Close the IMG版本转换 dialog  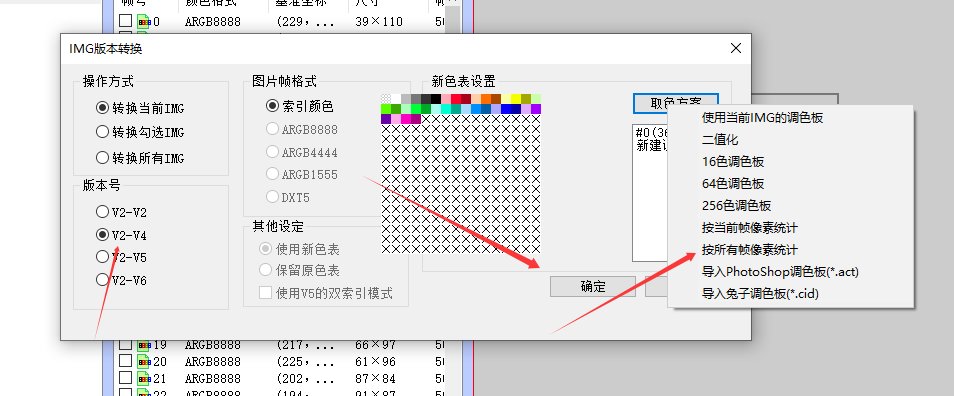[x=736, y=49]
